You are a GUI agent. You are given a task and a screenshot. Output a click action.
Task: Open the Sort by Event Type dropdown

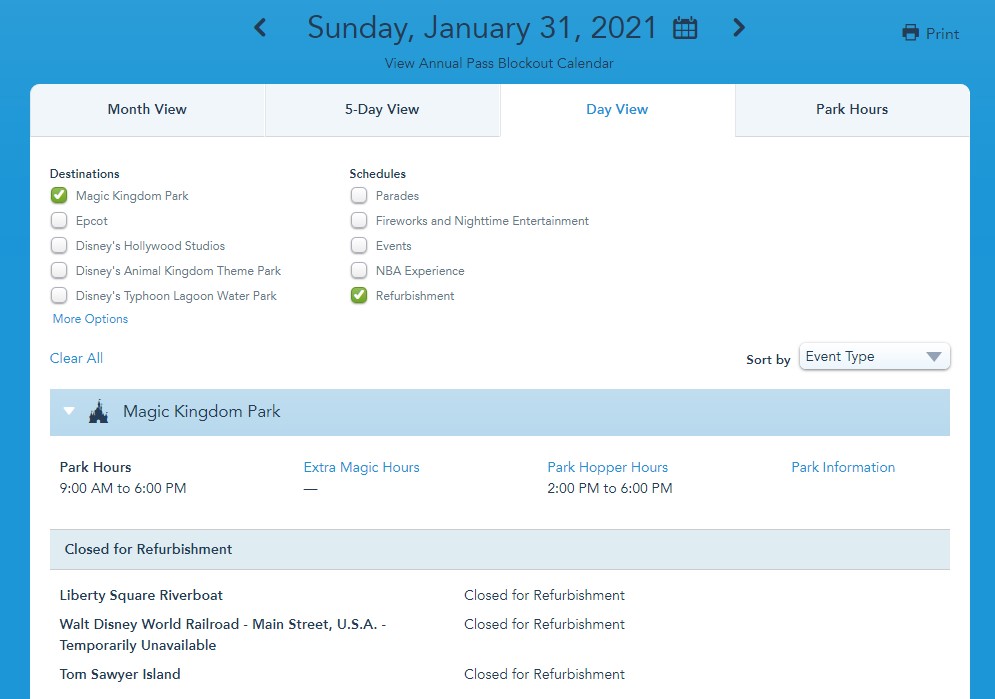pos(874,357)
